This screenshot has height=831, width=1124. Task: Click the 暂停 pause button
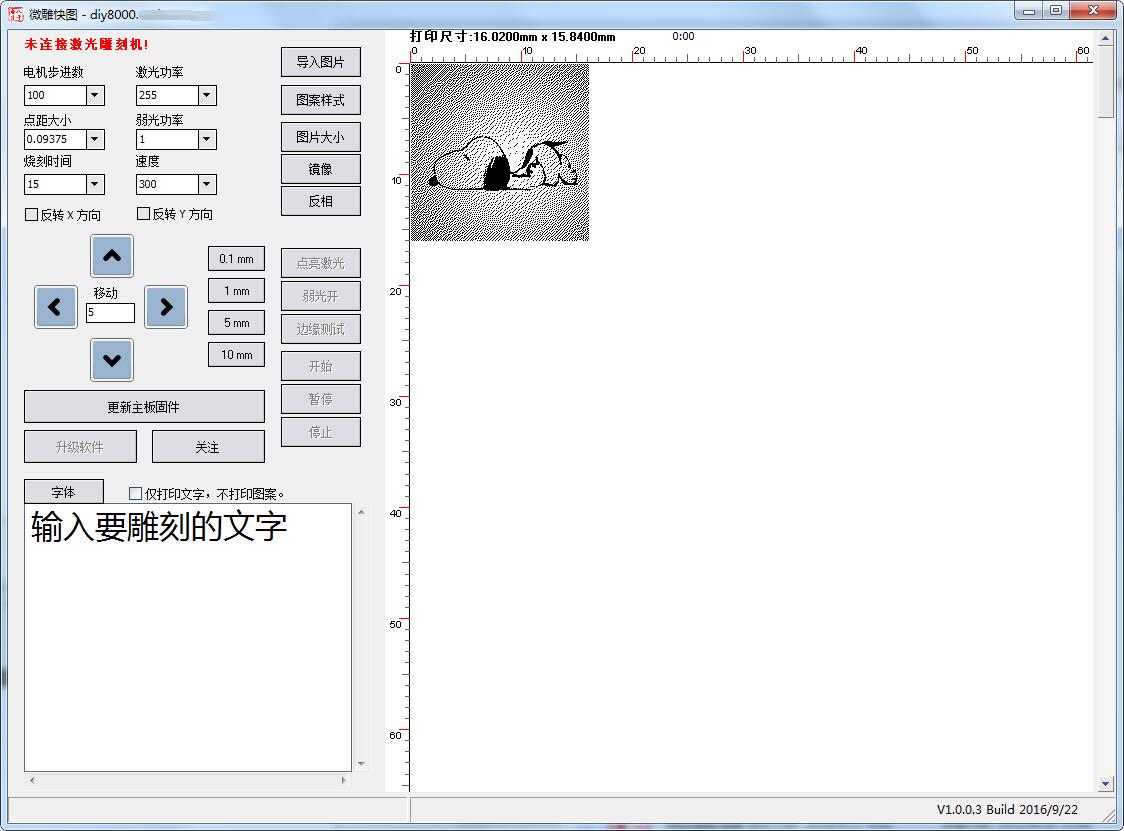(x=320, y=399)
